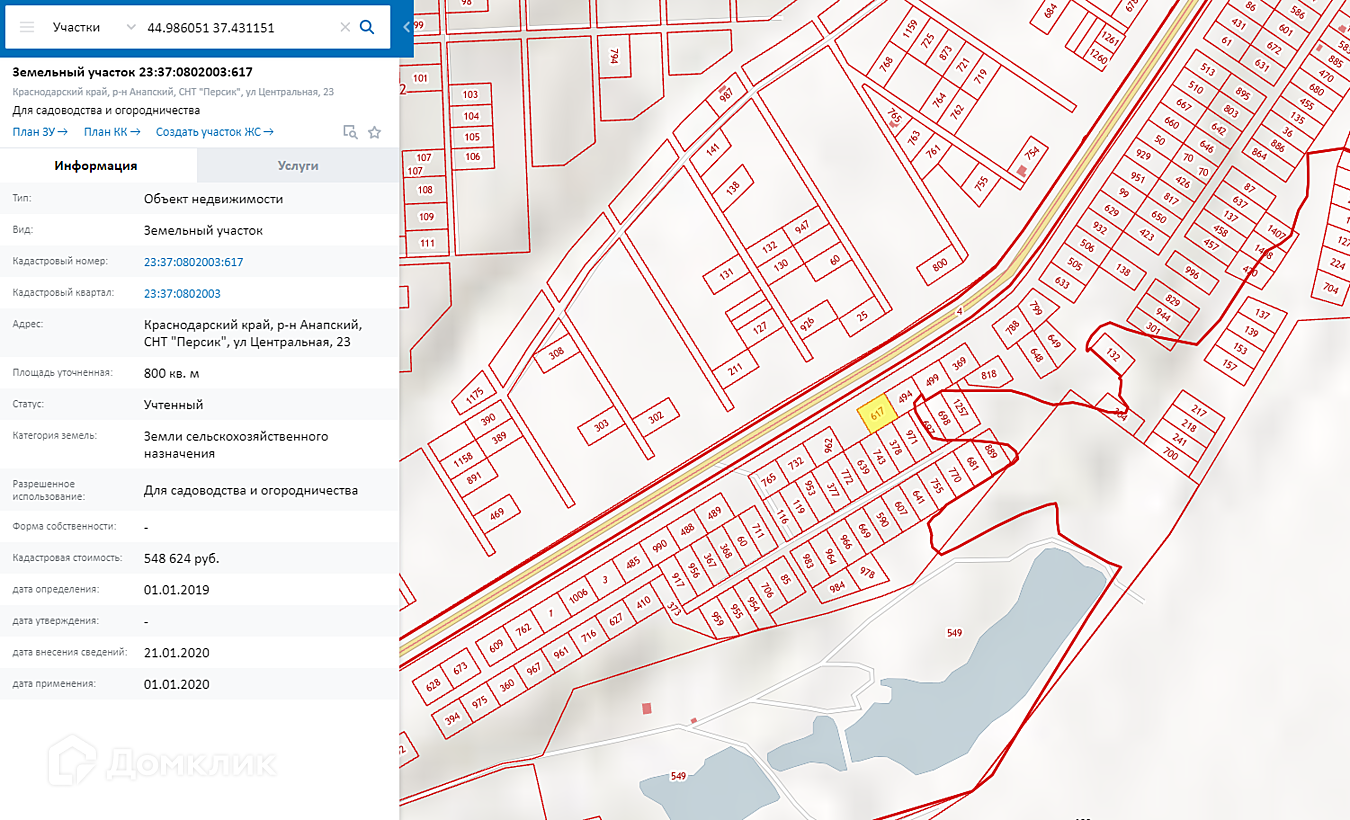1350x820 pixels.
Task: Click the magnifying glass search icon
Action: 367,27
